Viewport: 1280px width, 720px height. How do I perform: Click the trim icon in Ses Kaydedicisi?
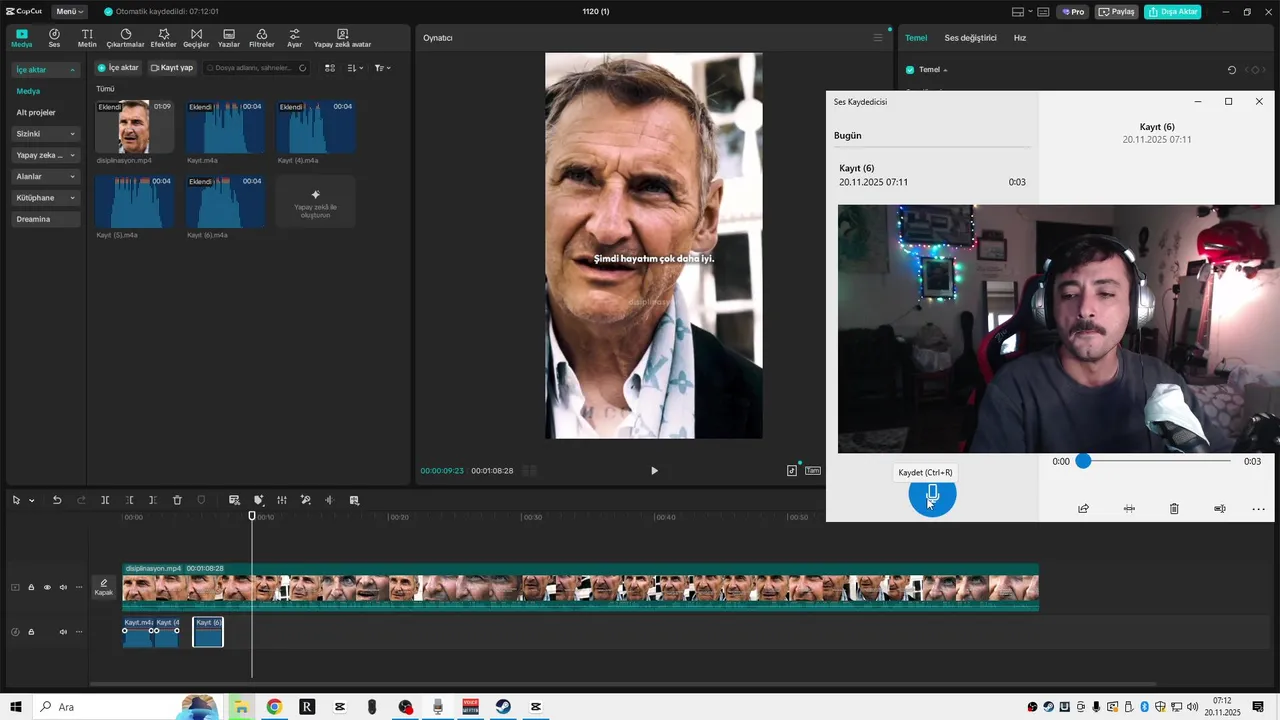[x=1129, y=509]
